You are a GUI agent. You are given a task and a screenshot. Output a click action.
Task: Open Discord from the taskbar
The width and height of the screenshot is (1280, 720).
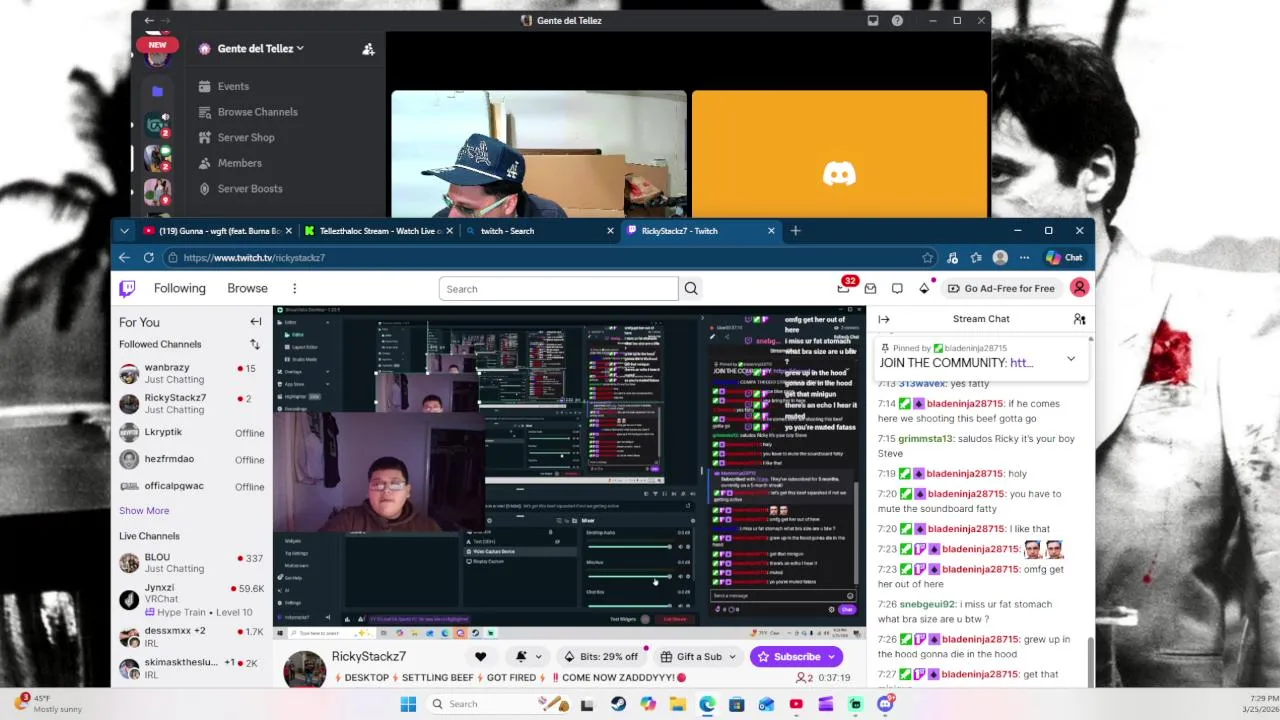[885, 704]
